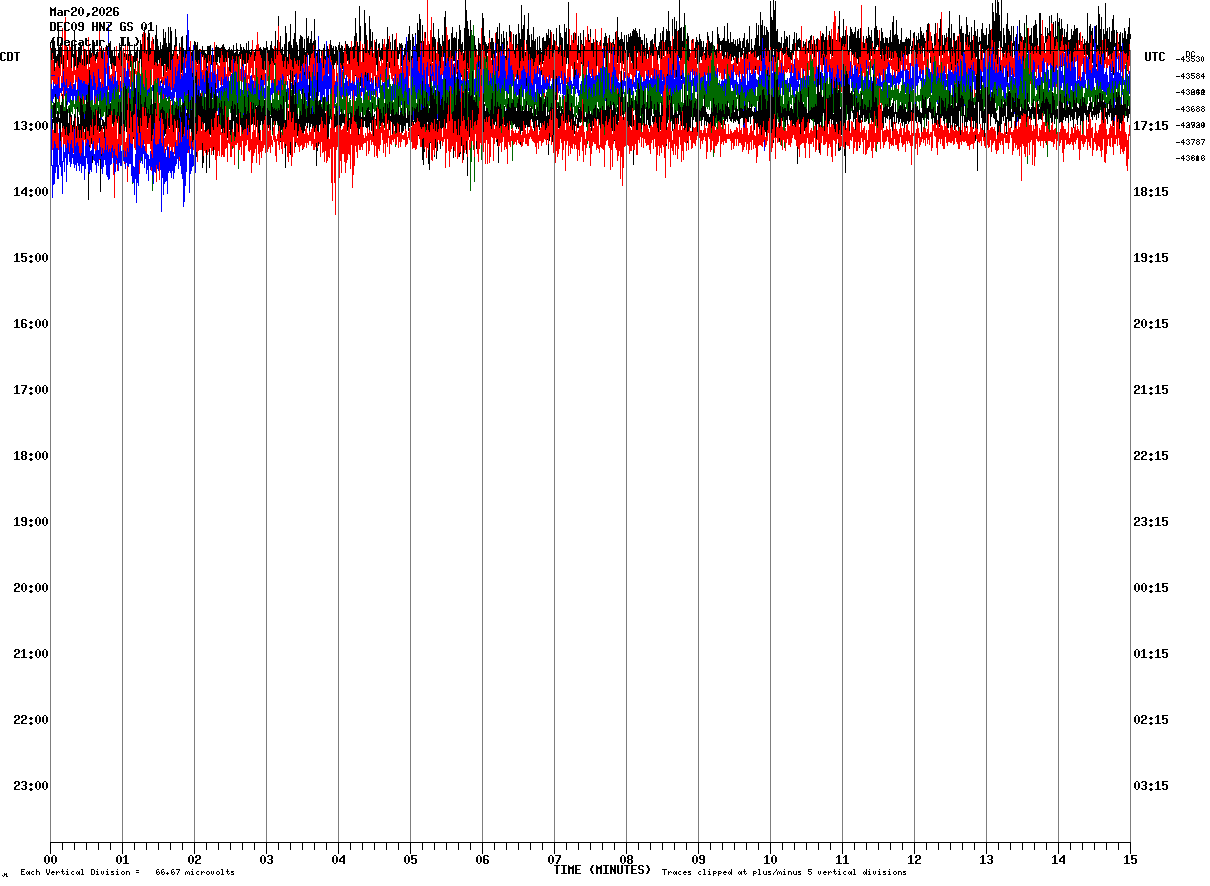Click the Traces clipped footer note

(784, 873)
